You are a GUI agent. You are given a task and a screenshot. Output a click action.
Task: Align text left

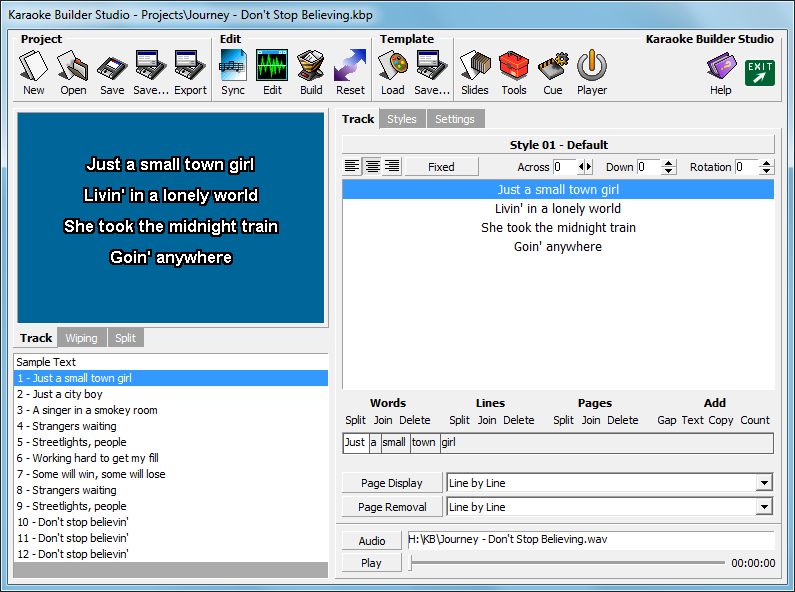[x=352, y=166]
